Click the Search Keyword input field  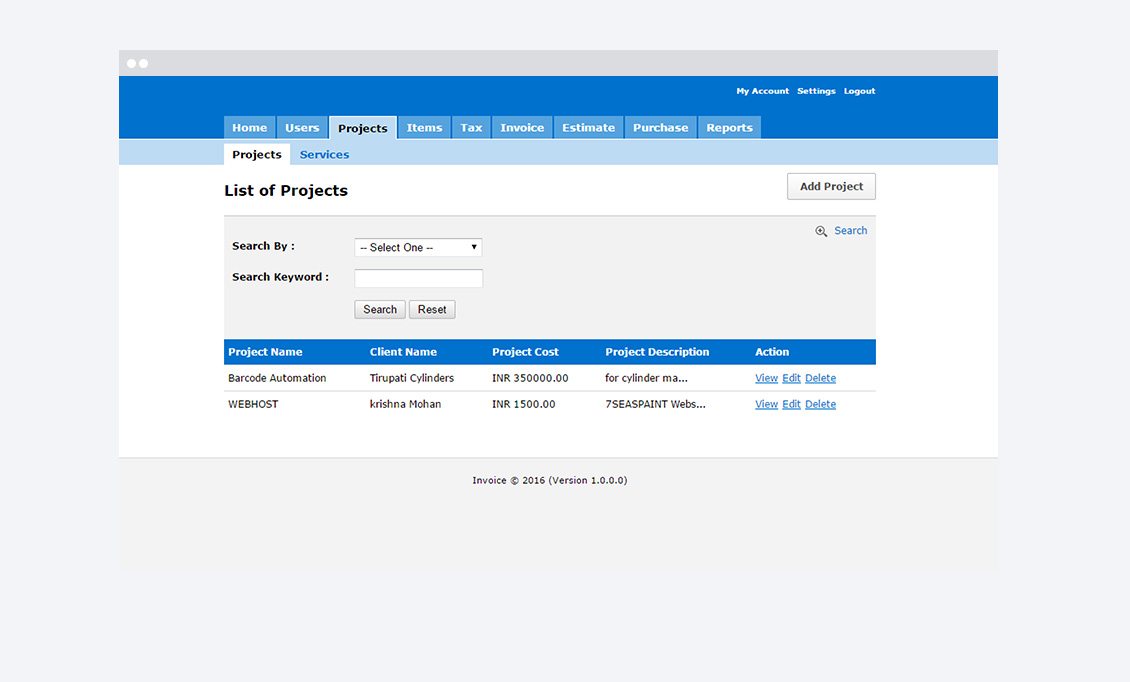point(418,278)
